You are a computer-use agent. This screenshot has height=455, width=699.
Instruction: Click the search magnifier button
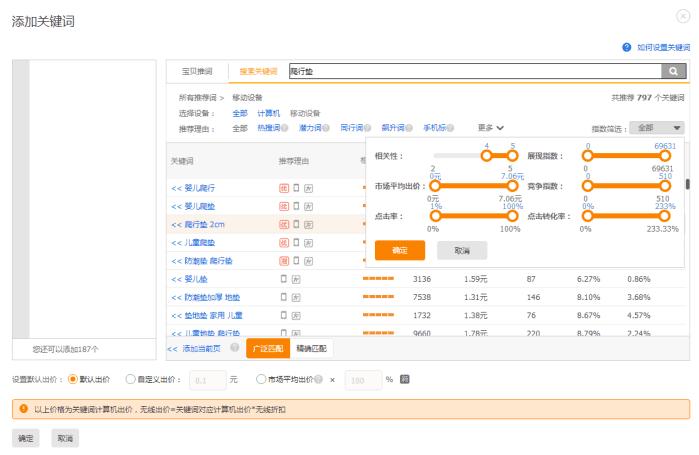[x=674, y=71]
